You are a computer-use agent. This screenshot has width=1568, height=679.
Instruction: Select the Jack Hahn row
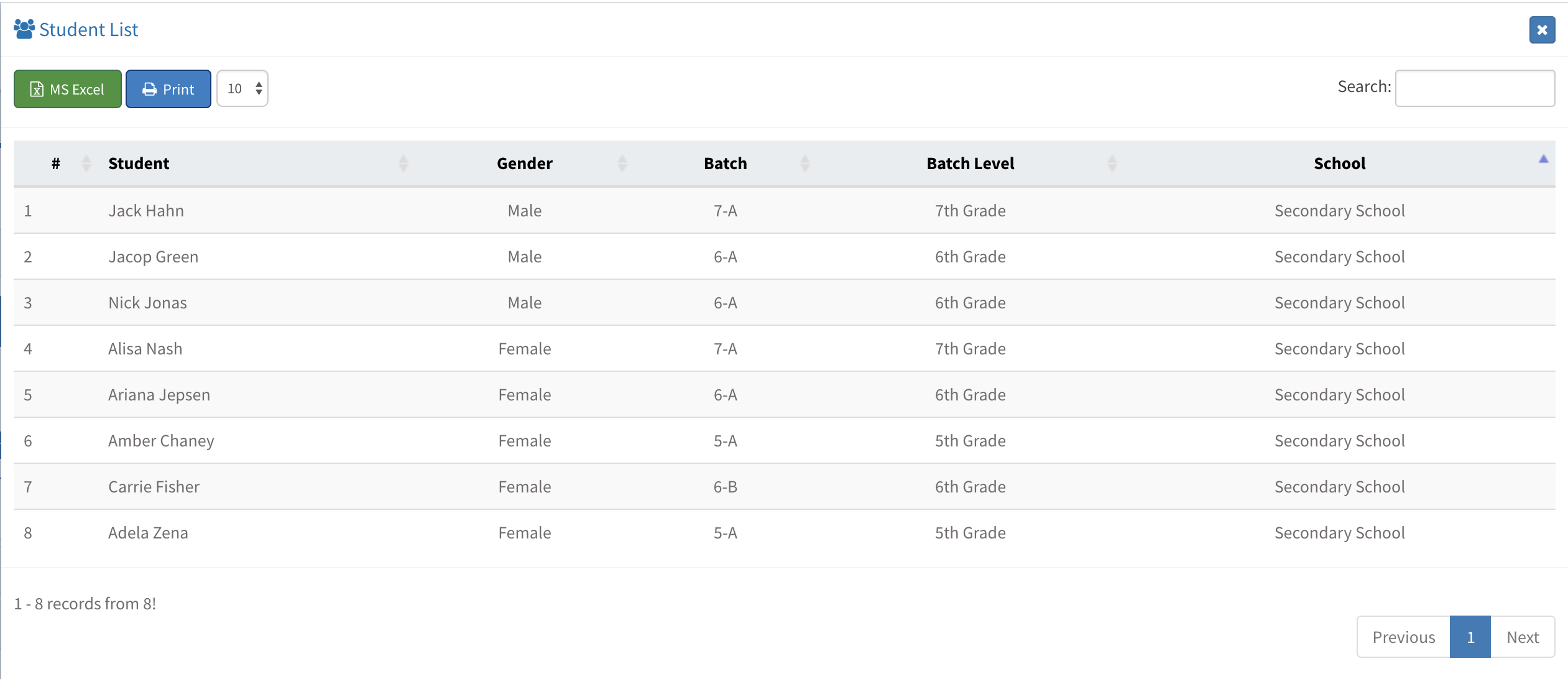(x=785, y=211)
